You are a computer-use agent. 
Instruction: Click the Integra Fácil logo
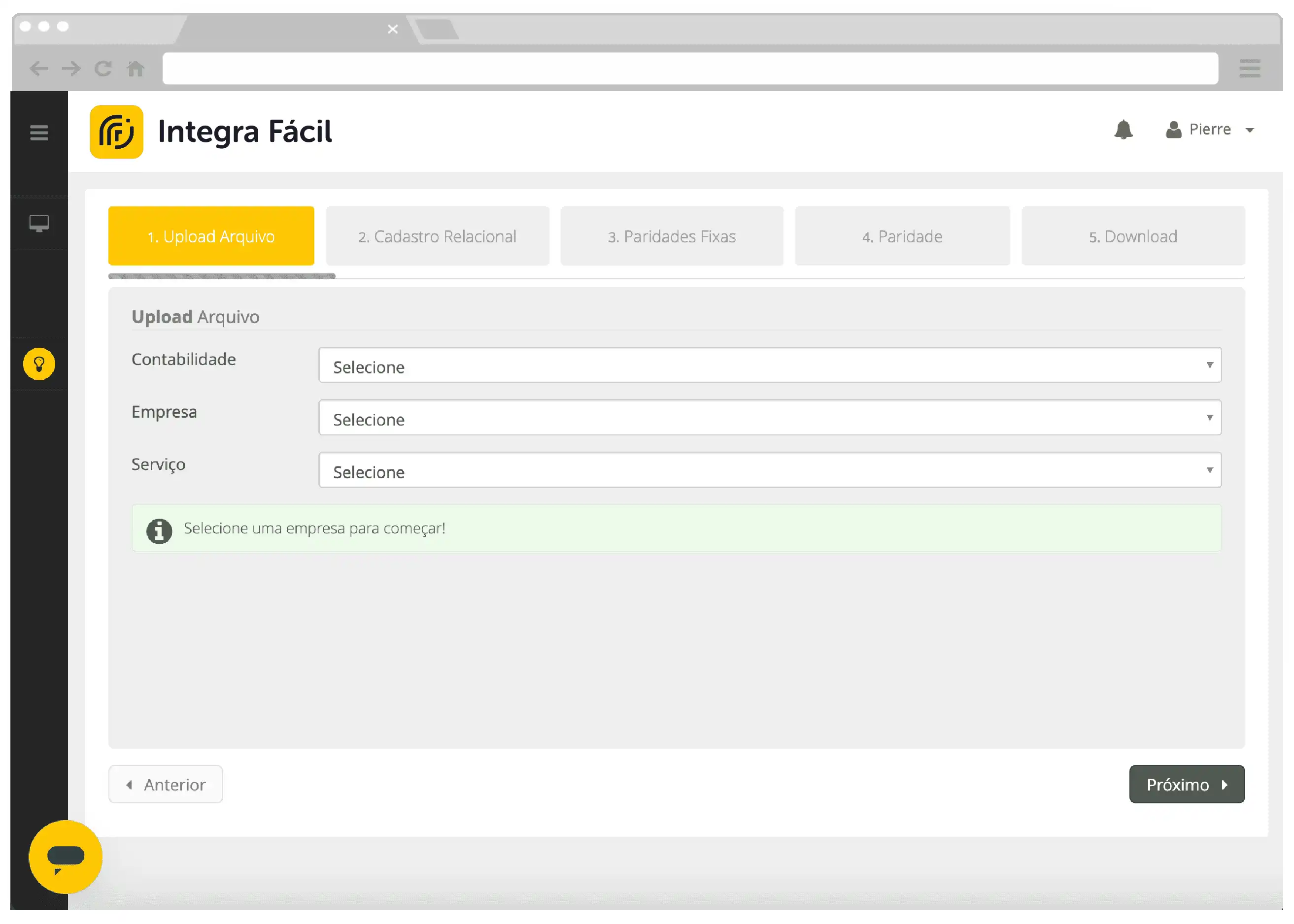click(117, 132)
